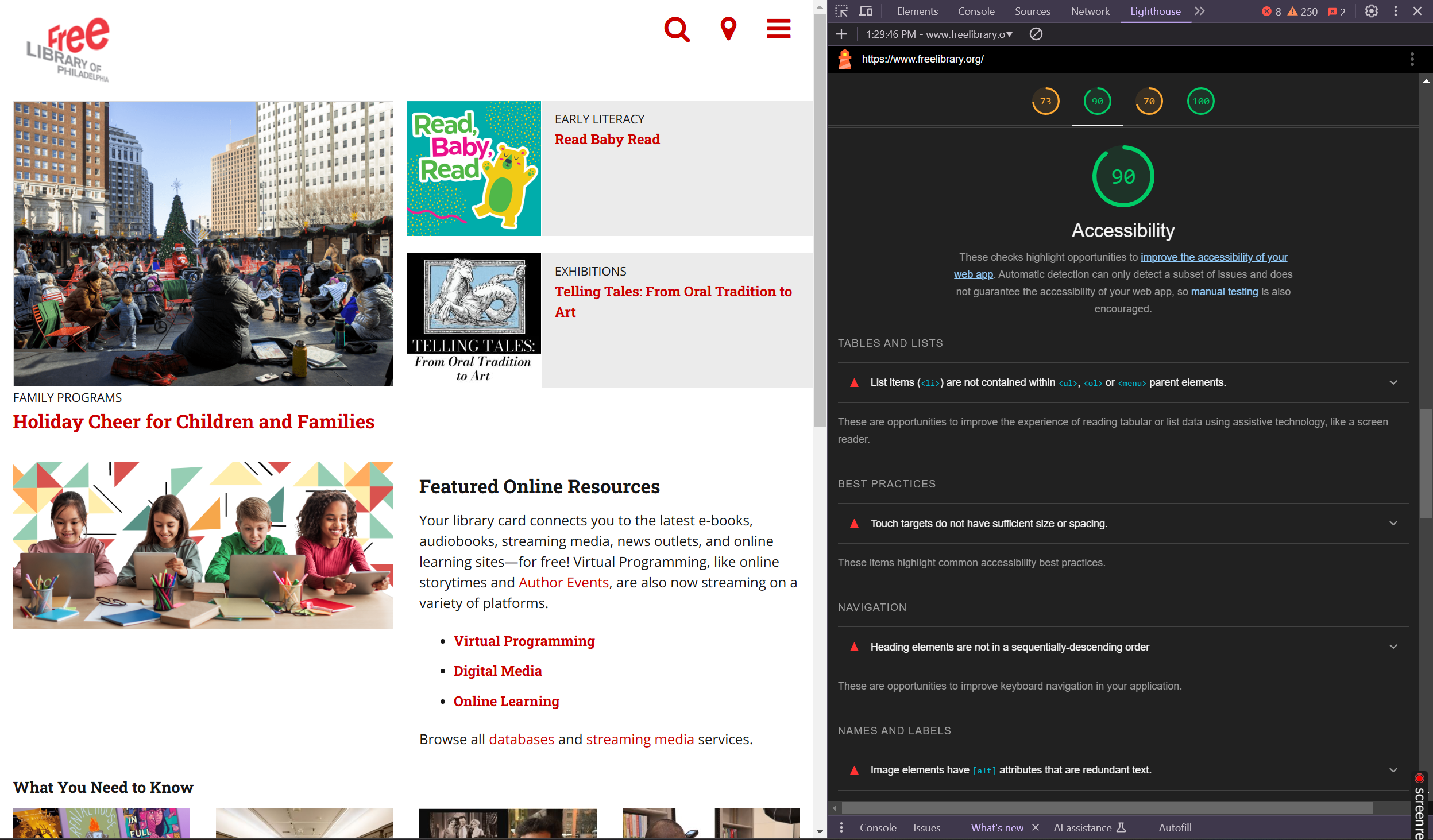Open the manual testing link
The width and height of the screenshot is (1433, 840).
[x=1224, y=292]
